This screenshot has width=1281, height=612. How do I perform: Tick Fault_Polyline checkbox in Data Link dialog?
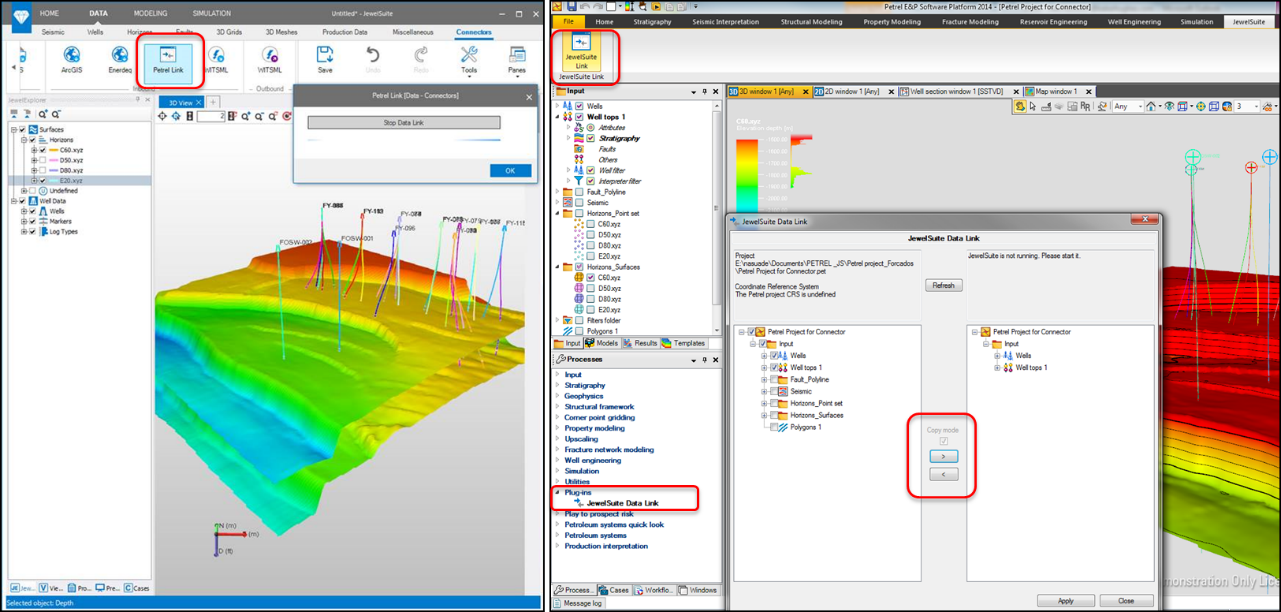coord(775,380)
